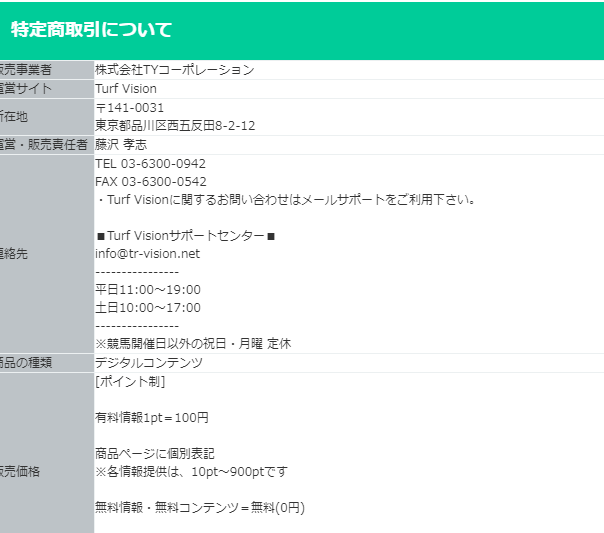604x533 pixels.
Task: Click the [ポイント制] text
Action: (x=130, y=382)
